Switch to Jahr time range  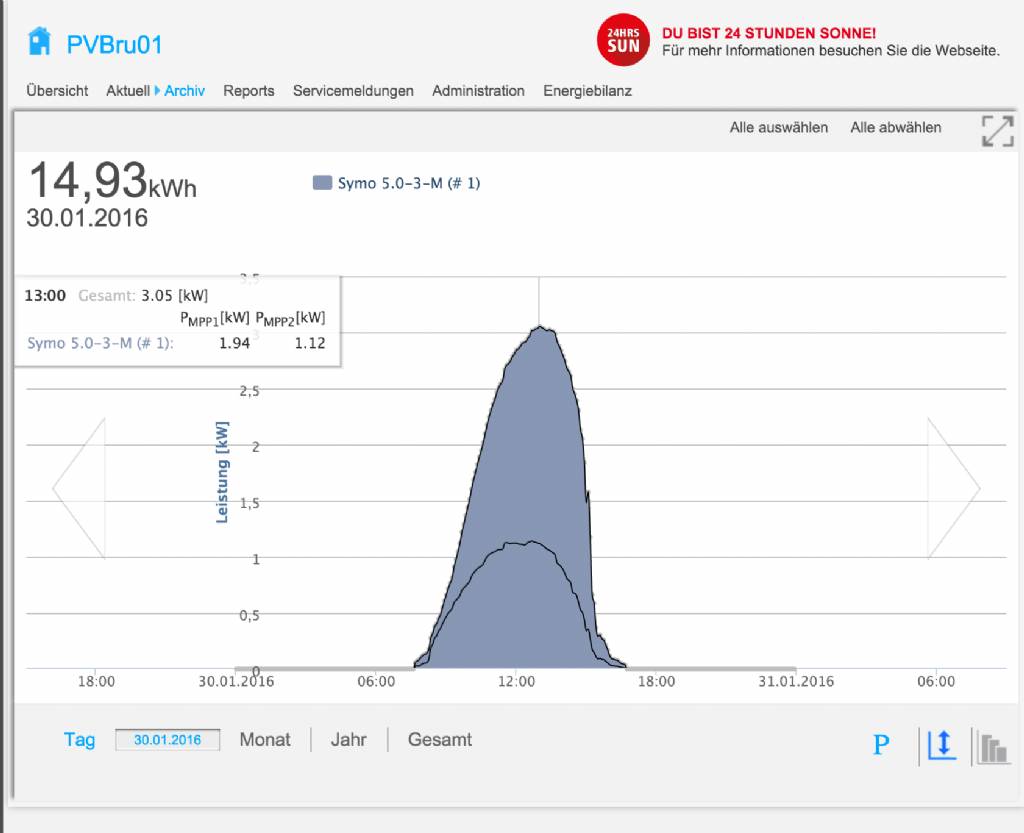pyautogui.click(x=349, y=740)
